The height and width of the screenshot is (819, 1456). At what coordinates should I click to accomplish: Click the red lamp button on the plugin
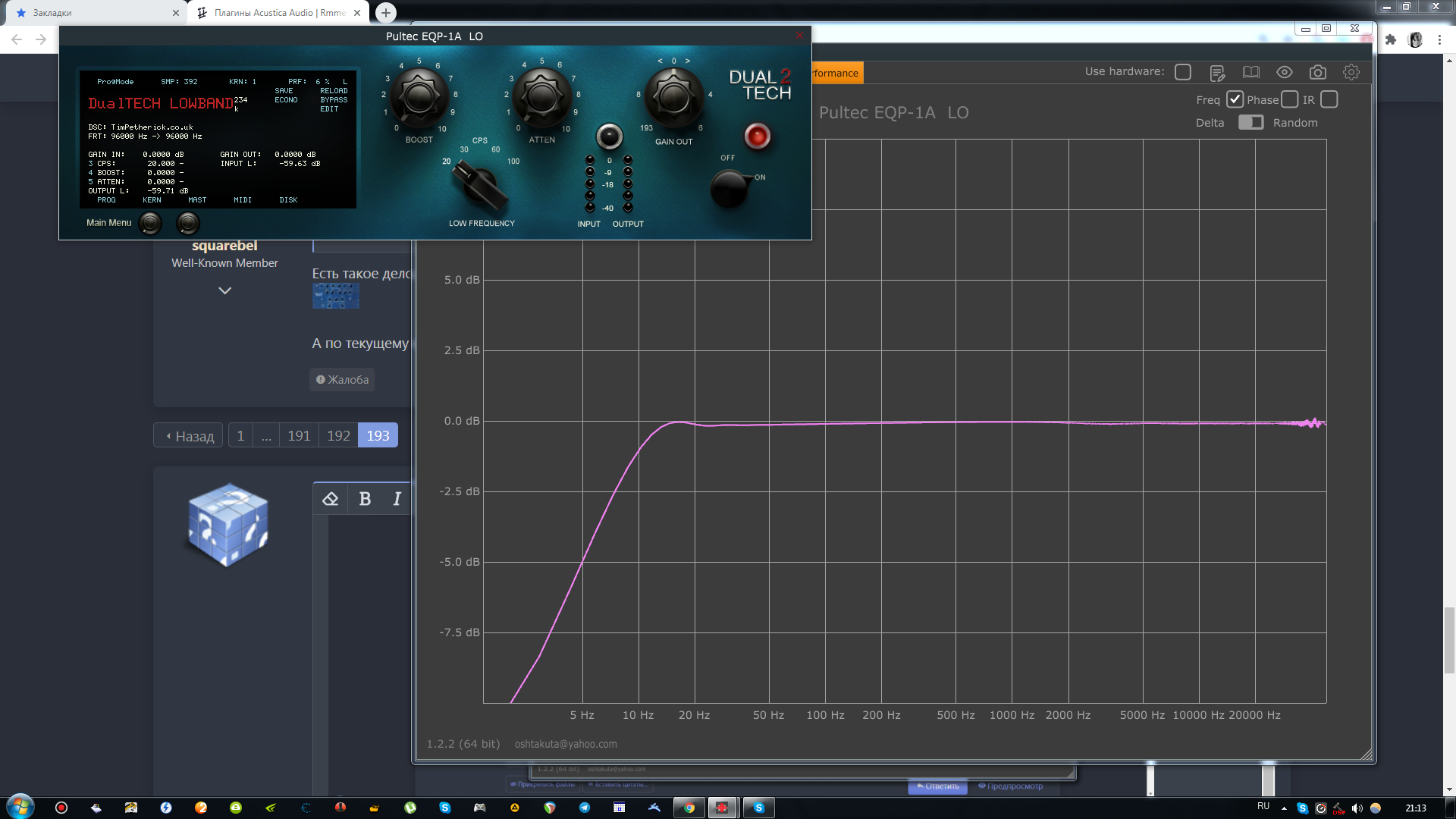[x=757, y=136]
